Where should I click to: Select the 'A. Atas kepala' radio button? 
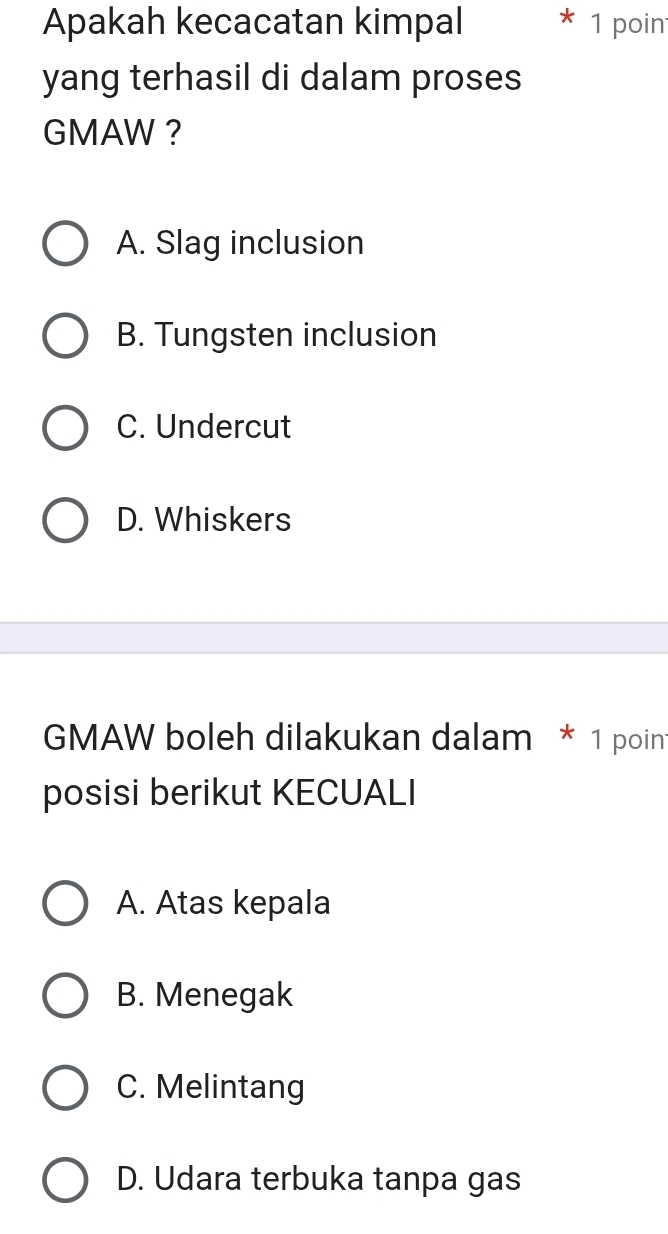[65, 903]
